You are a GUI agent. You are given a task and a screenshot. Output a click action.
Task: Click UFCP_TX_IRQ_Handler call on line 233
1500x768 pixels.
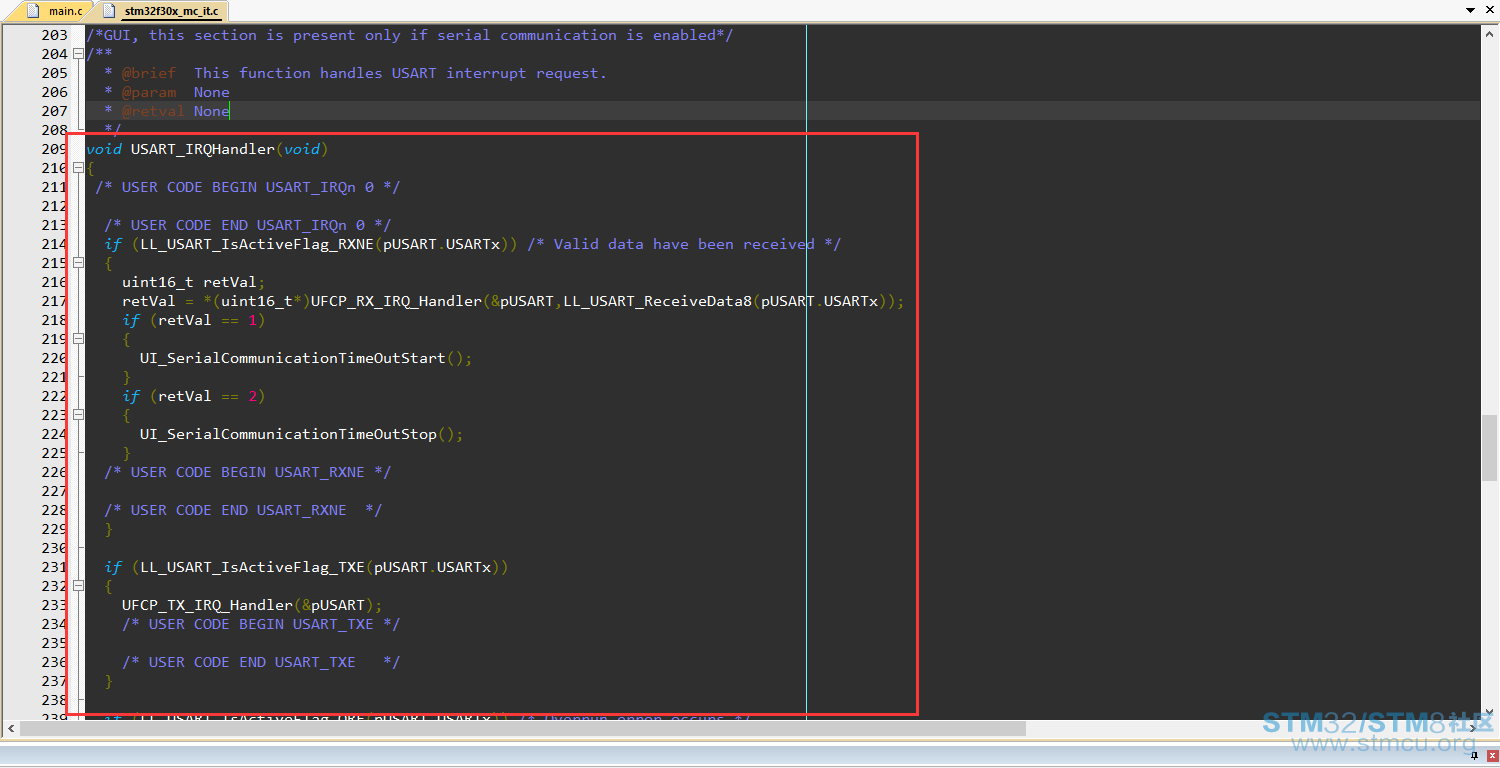(x=207, y=605)
